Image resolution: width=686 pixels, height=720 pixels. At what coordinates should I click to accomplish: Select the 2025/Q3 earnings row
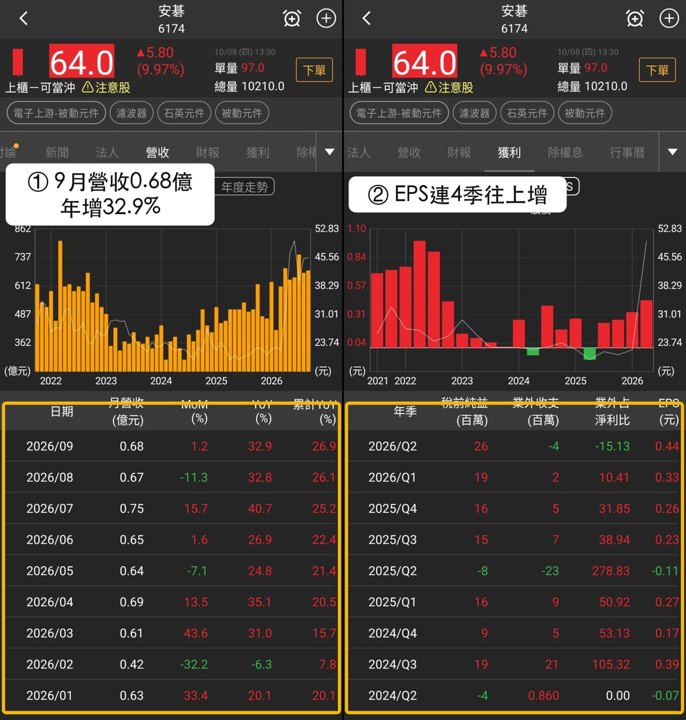click(514, 540)
